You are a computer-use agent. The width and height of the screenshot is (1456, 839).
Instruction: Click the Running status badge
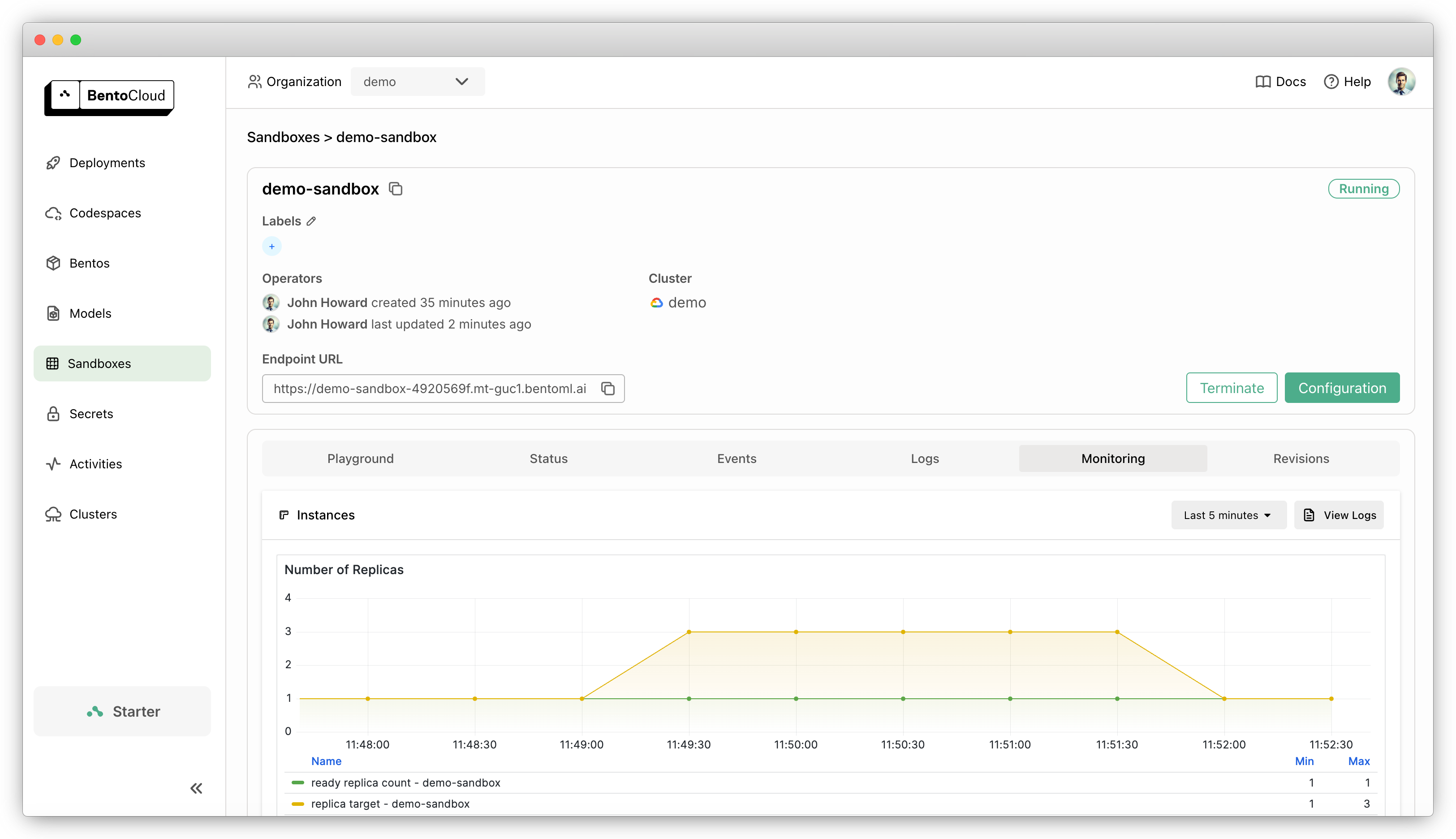(x=1363, y=189)
